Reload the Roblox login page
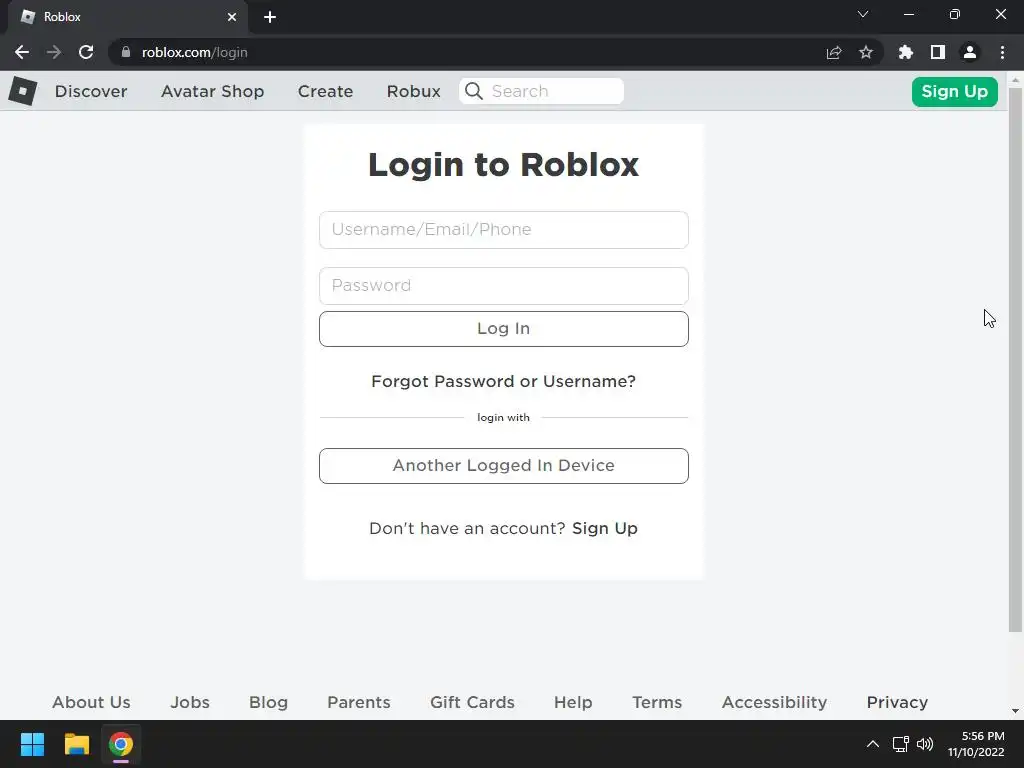The height and width of the screenshot is (768, 1024). tap(86, 52)
